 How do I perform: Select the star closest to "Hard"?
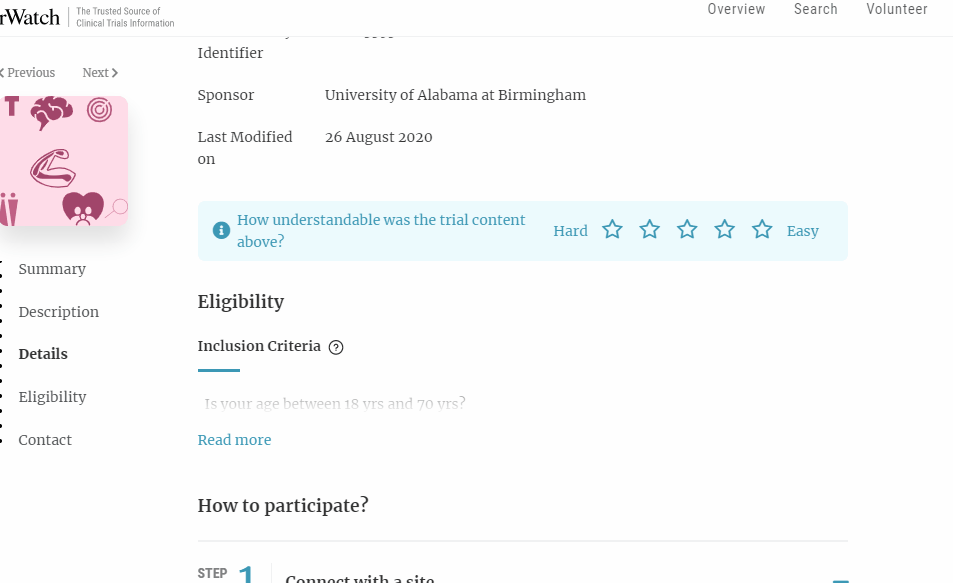(612, 228)
